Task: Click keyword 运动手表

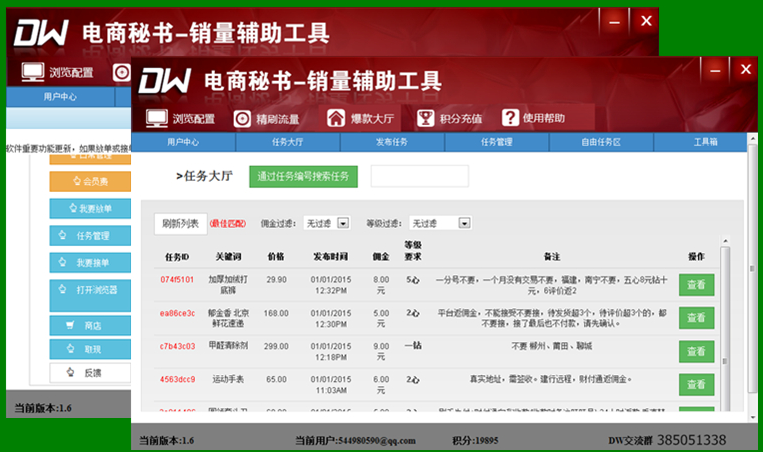Action: pos(228,379)
